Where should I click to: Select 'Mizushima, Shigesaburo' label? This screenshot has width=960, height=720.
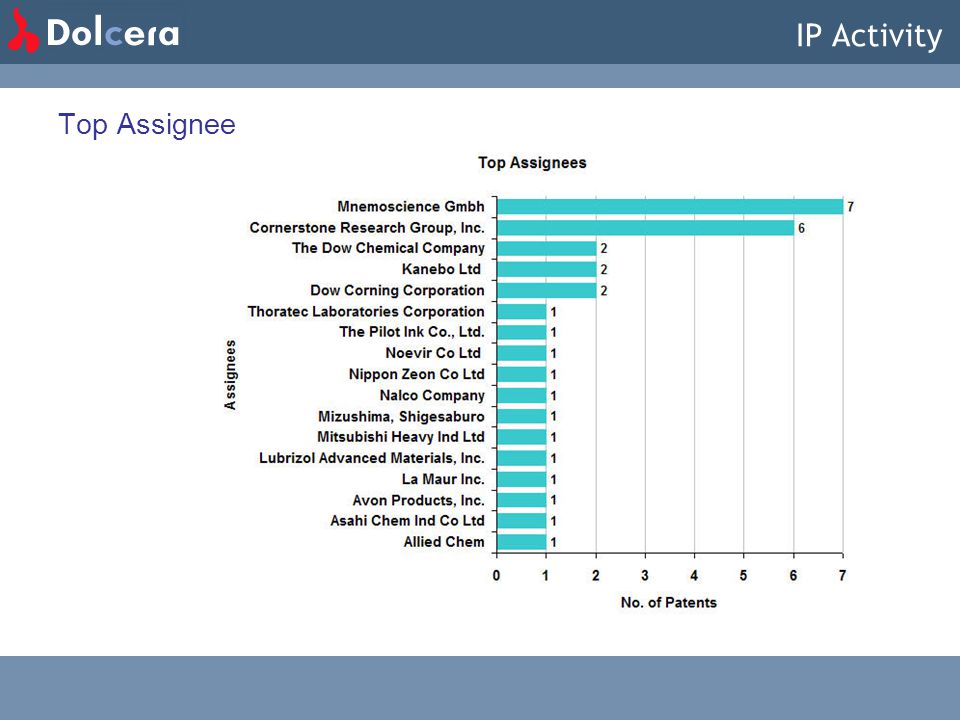[x=402, y=416]
